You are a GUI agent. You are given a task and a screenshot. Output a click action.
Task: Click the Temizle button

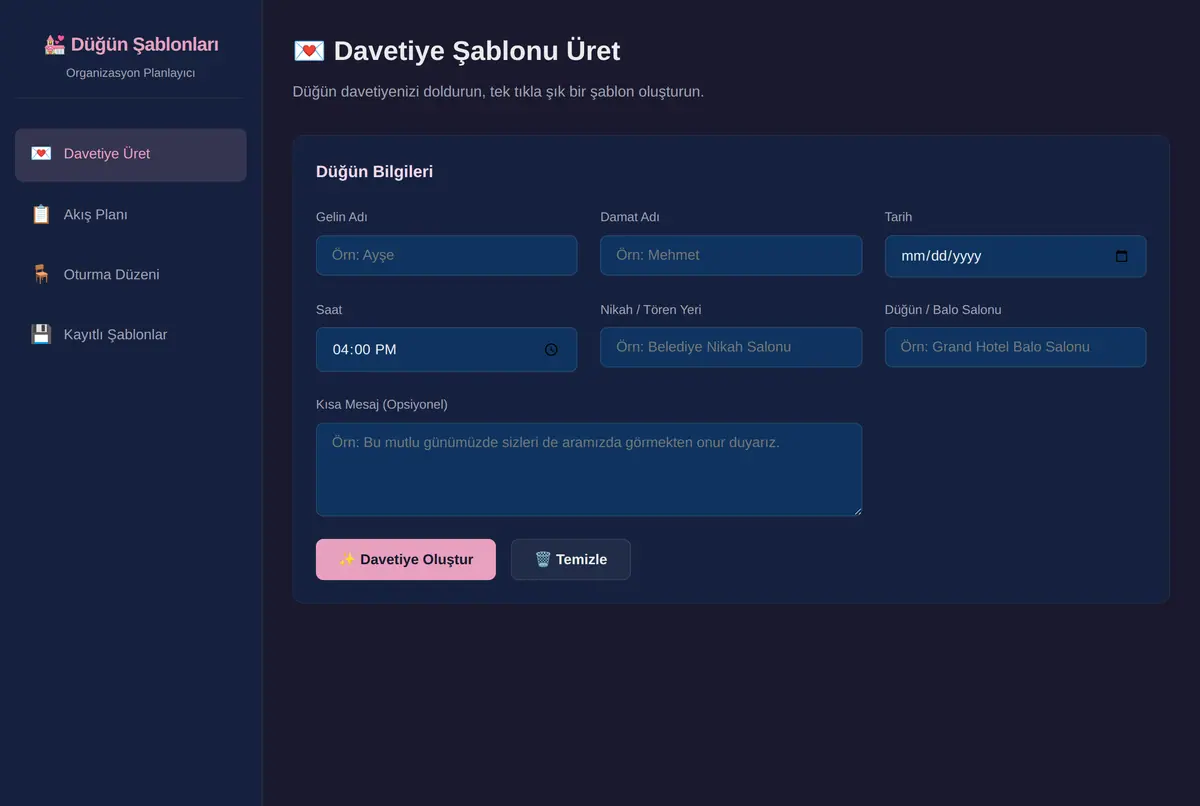point(571,559)
